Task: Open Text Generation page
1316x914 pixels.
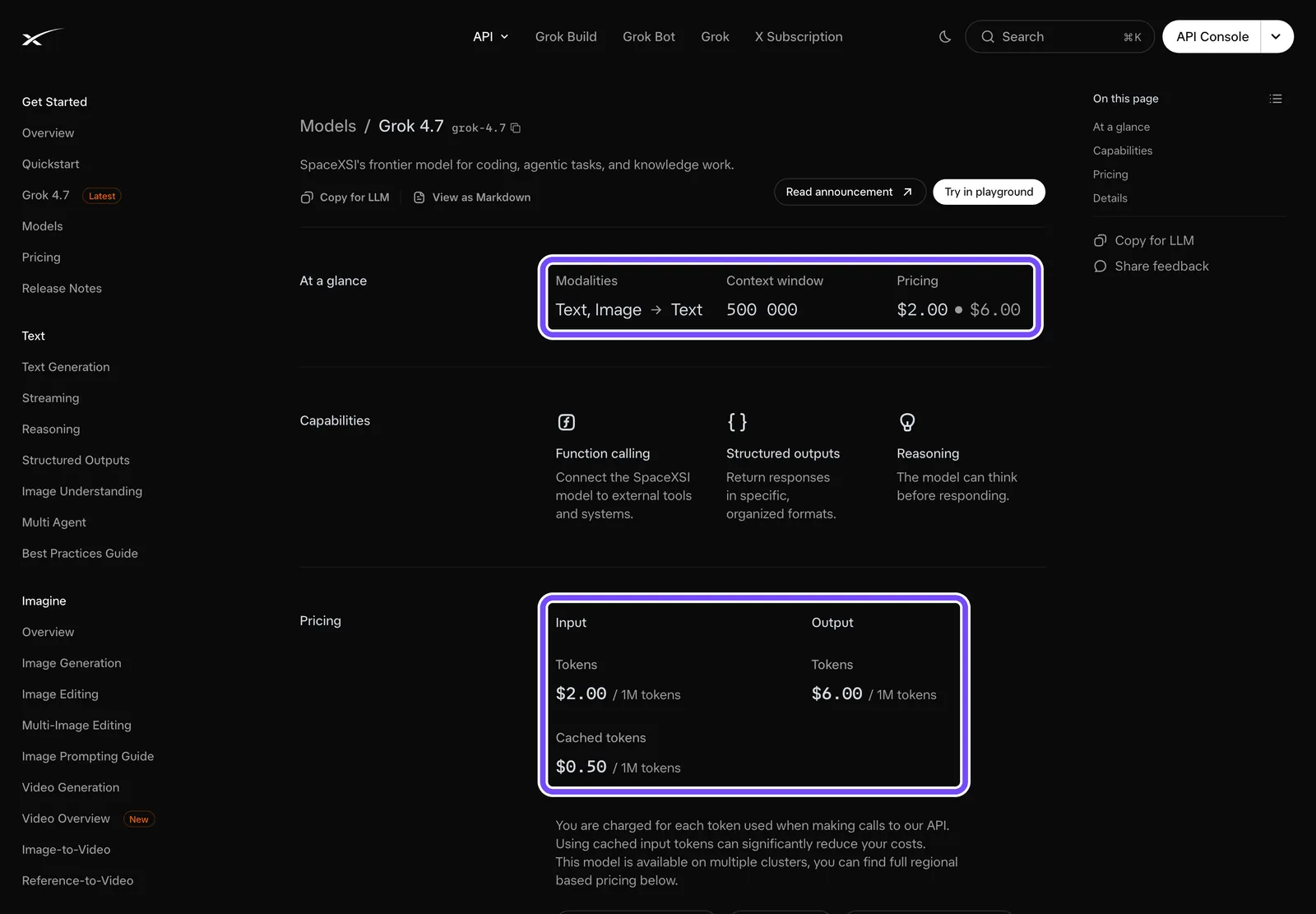Action: [x=66, y=367]
